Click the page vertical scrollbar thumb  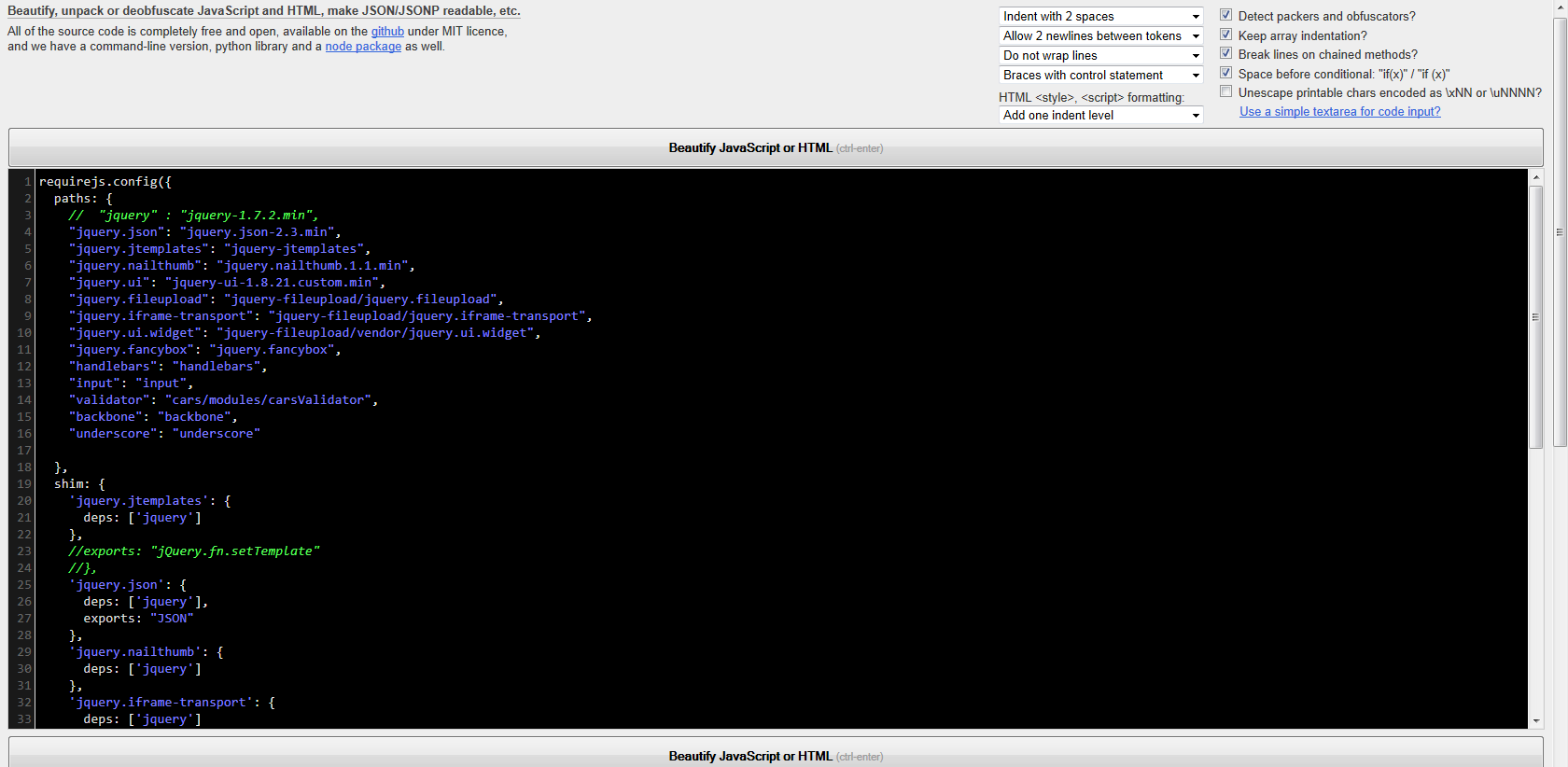[1560, 231]
